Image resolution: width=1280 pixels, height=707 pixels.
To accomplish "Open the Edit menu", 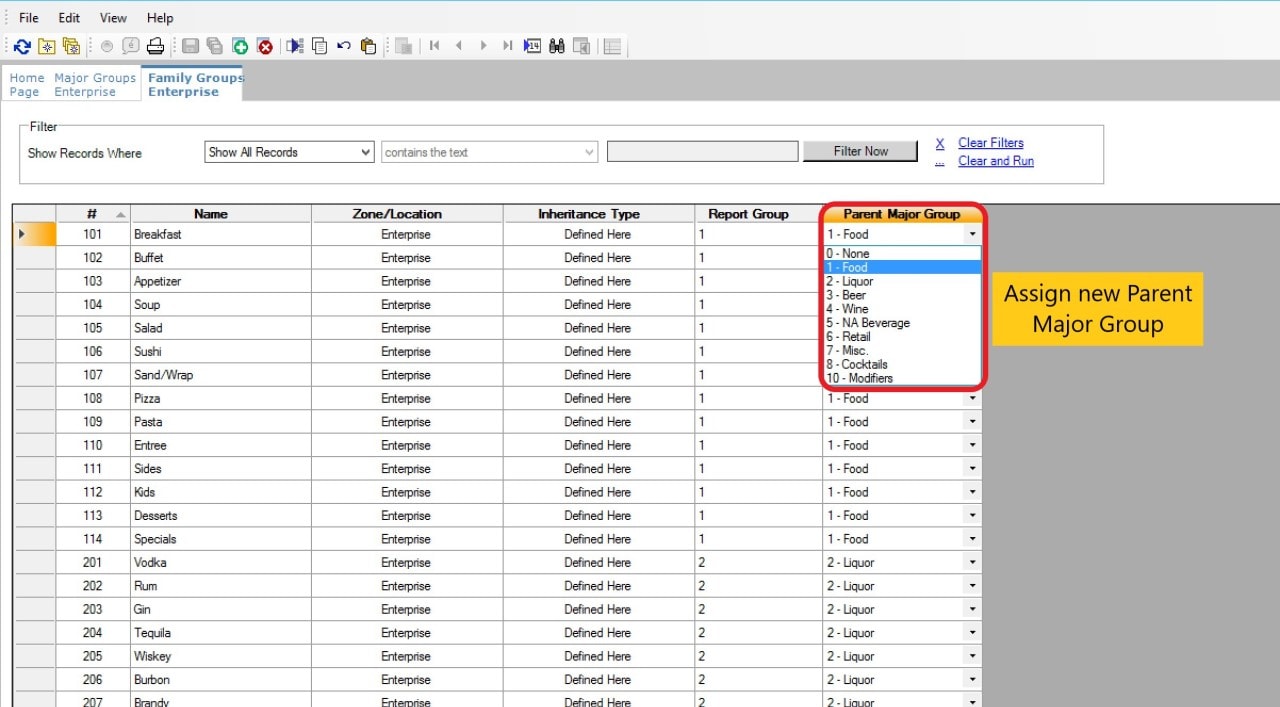I will [x=69, y=18].
